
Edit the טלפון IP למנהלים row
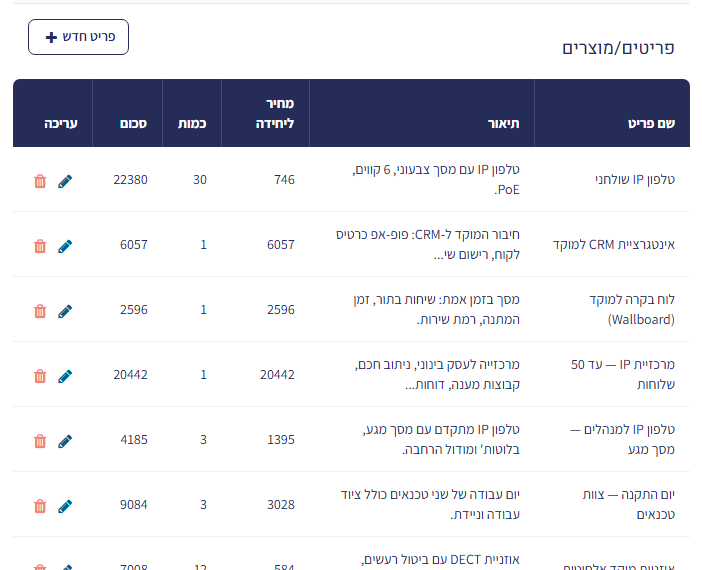65,441
